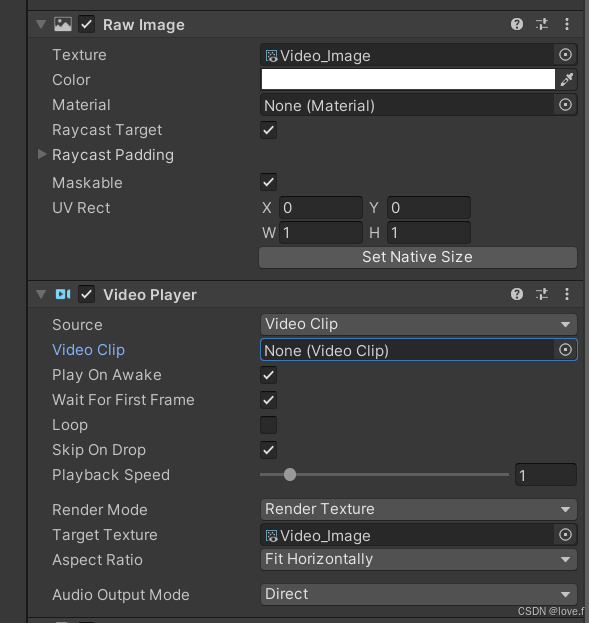Open Raw Image preset settings icon
The image size is (589, 623).
(x=542, y=24)
